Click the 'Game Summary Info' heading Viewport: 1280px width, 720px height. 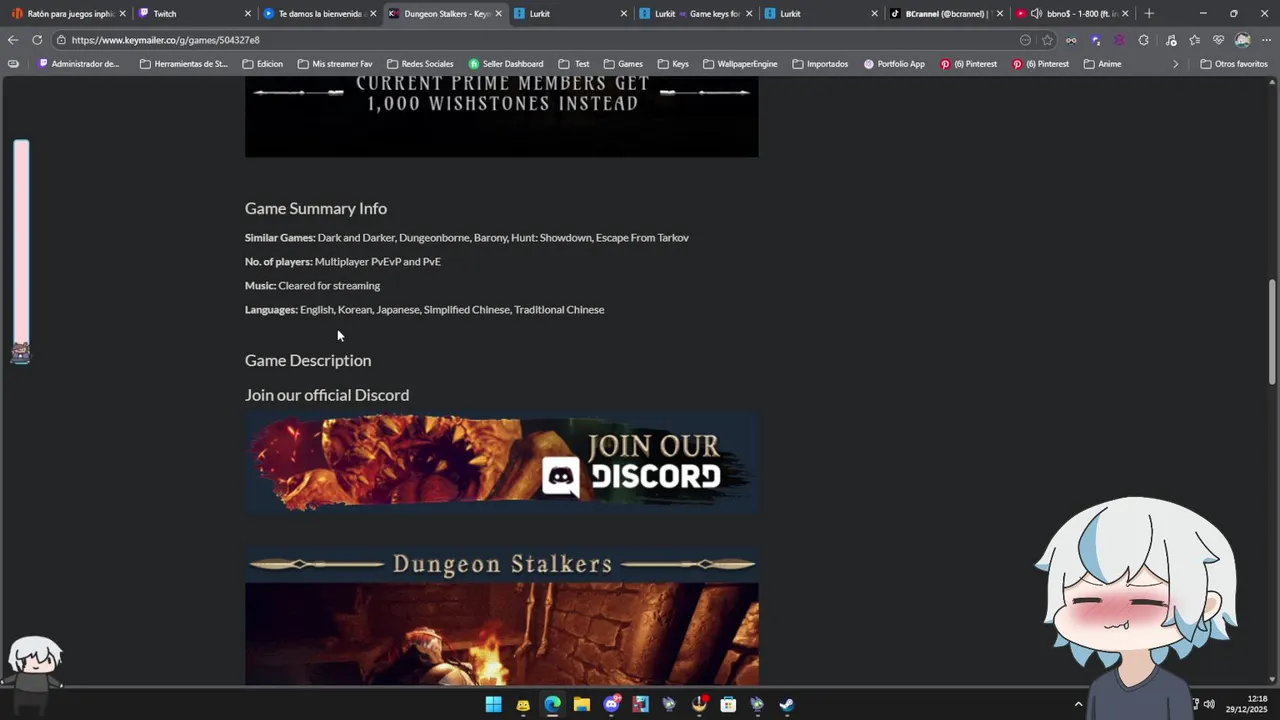pos(316,208)
